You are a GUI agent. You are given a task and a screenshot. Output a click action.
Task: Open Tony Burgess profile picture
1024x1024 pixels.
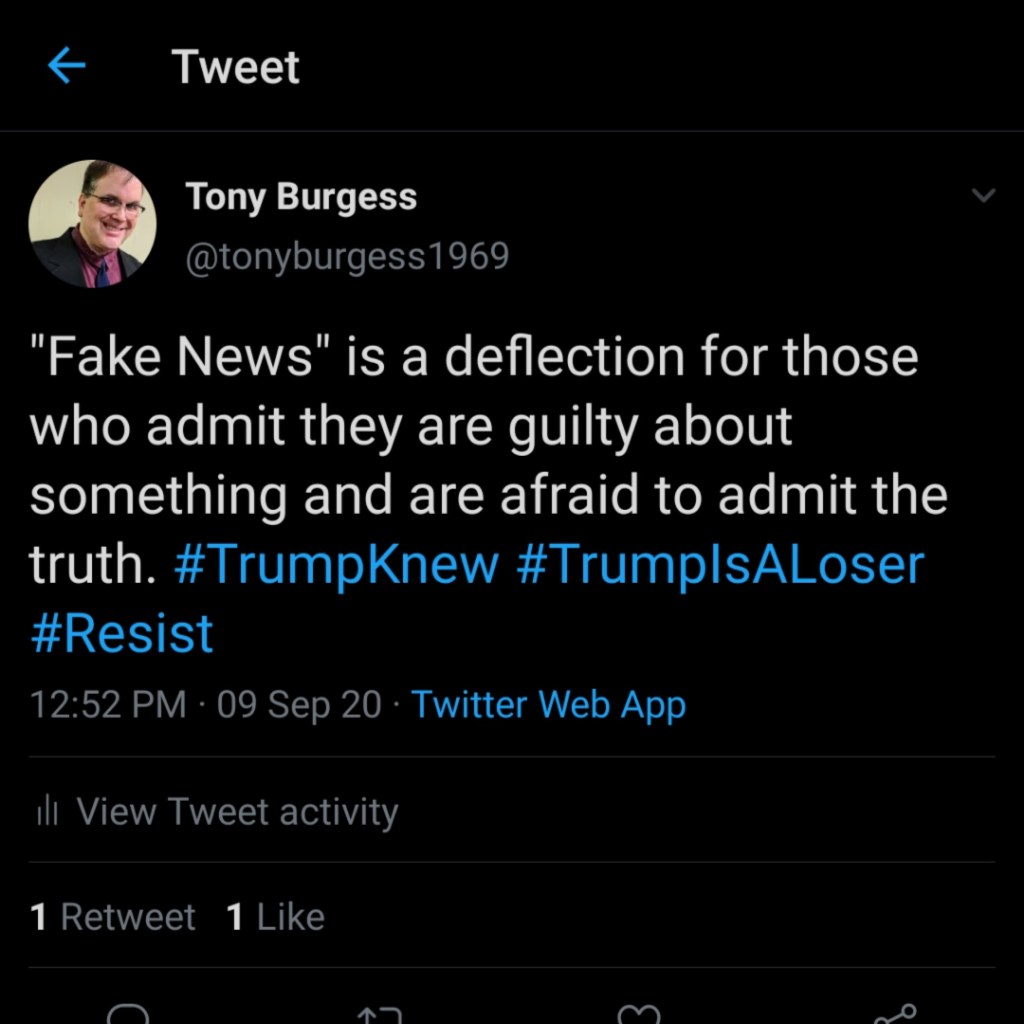tap(92, 224)
